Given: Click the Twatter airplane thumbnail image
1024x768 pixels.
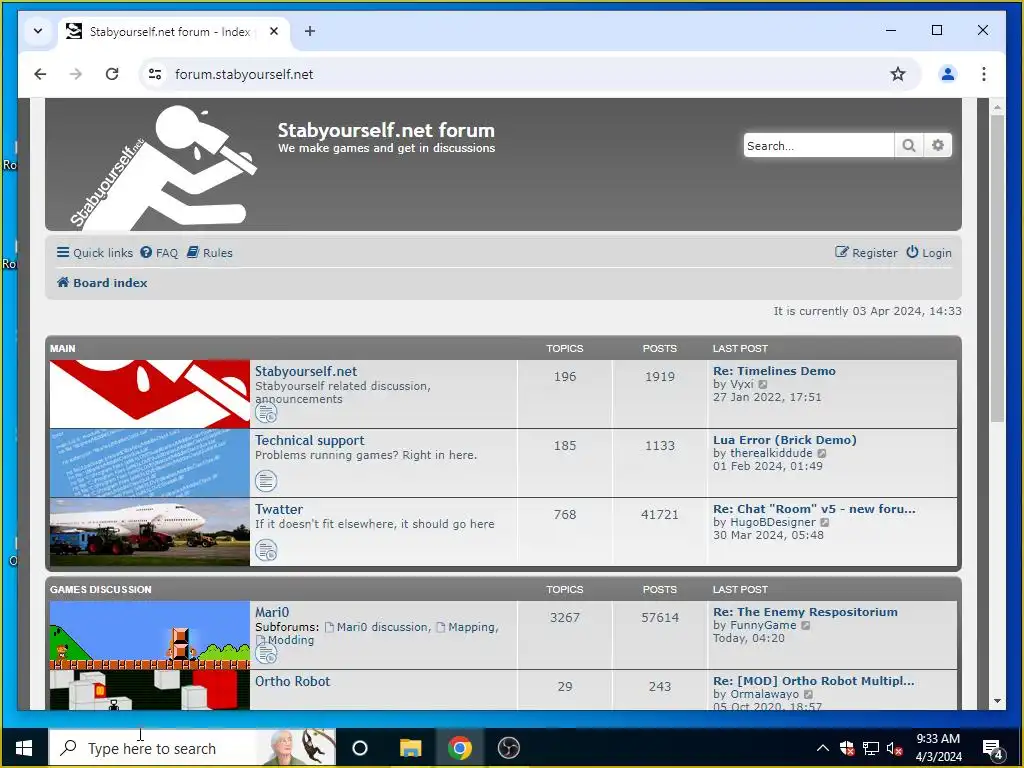Looking at the screenshot, I should [150, 532].
